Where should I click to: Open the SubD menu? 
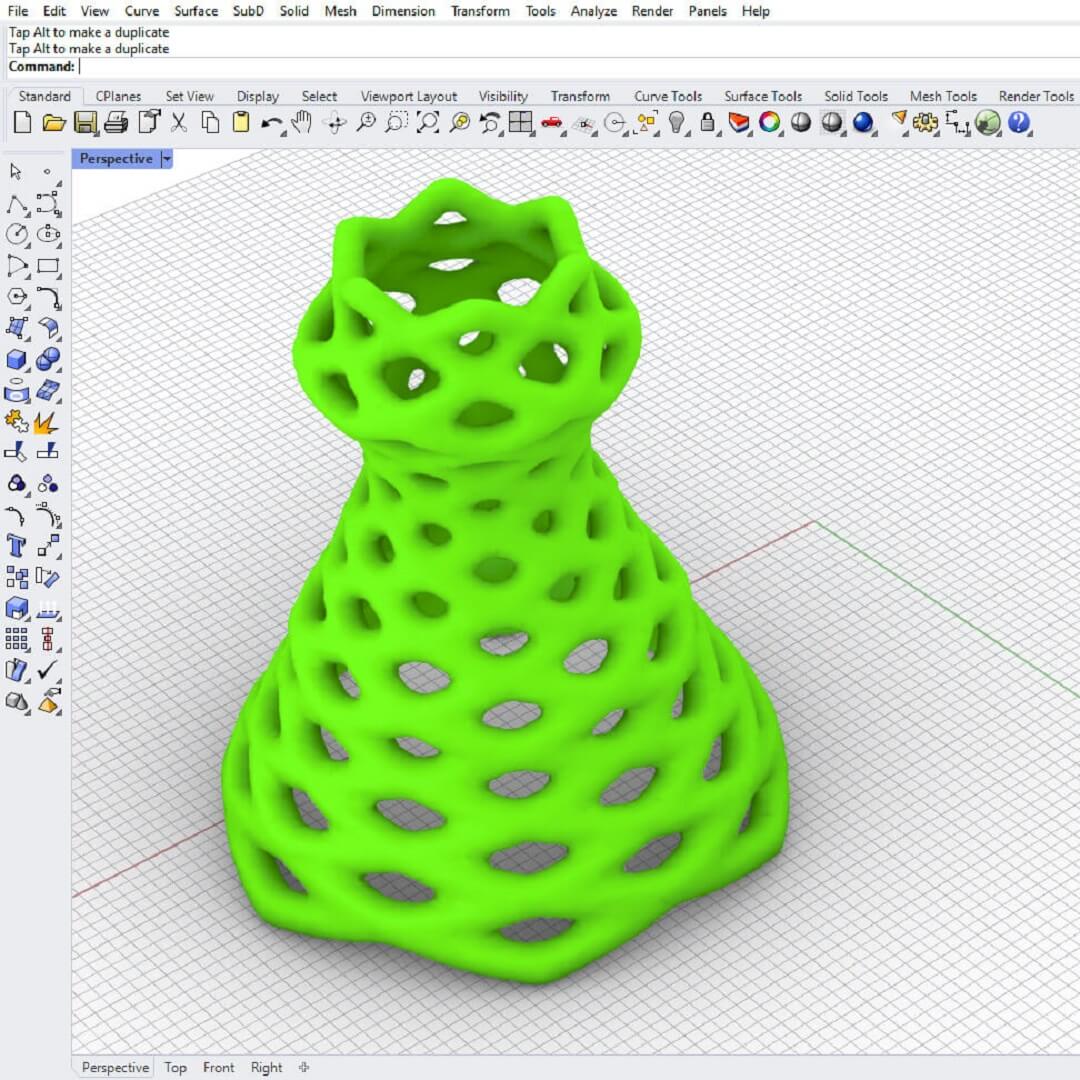248,11
